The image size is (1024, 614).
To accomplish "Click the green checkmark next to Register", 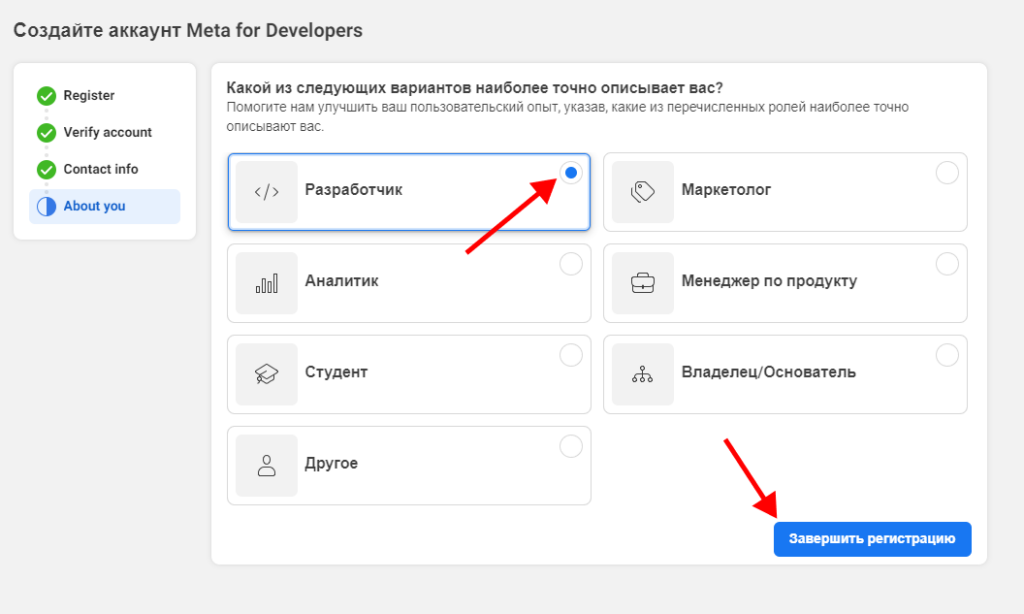I will point(46,96).
